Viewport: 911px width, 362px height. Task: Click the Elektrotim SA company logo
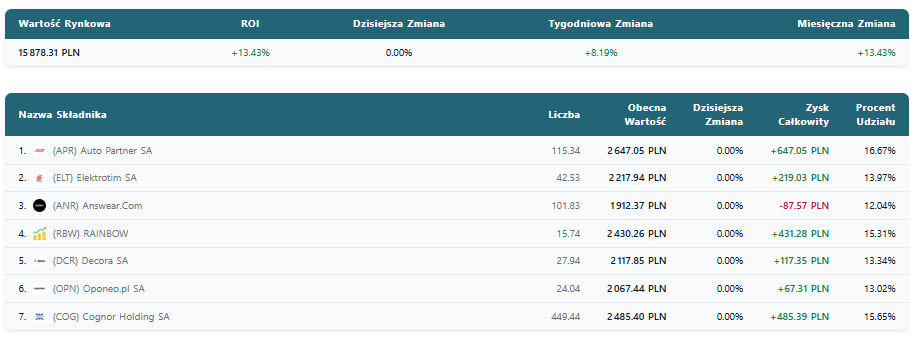(40, 178)
